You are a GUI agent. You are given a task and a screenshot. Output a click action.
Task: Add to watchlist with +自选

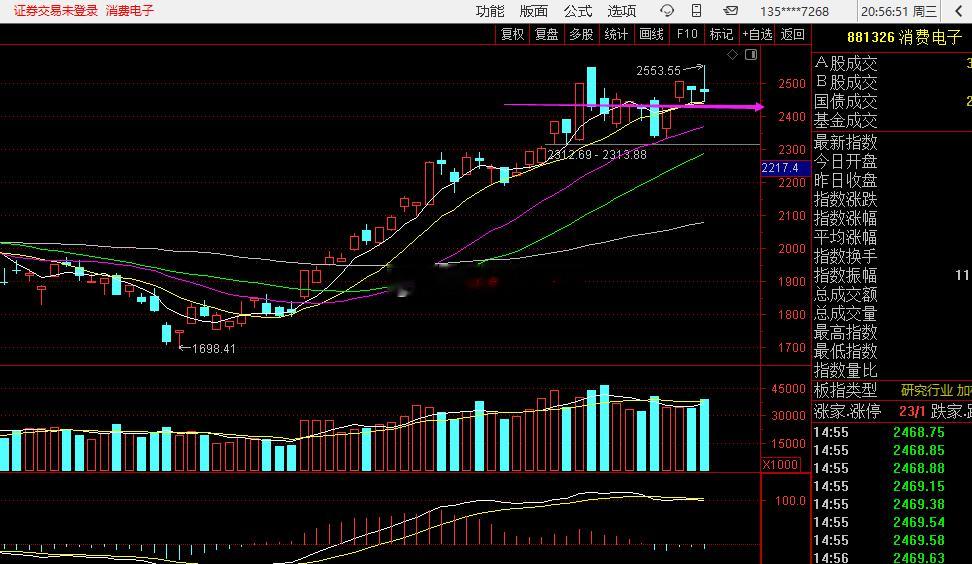click(x=758, y=35)
